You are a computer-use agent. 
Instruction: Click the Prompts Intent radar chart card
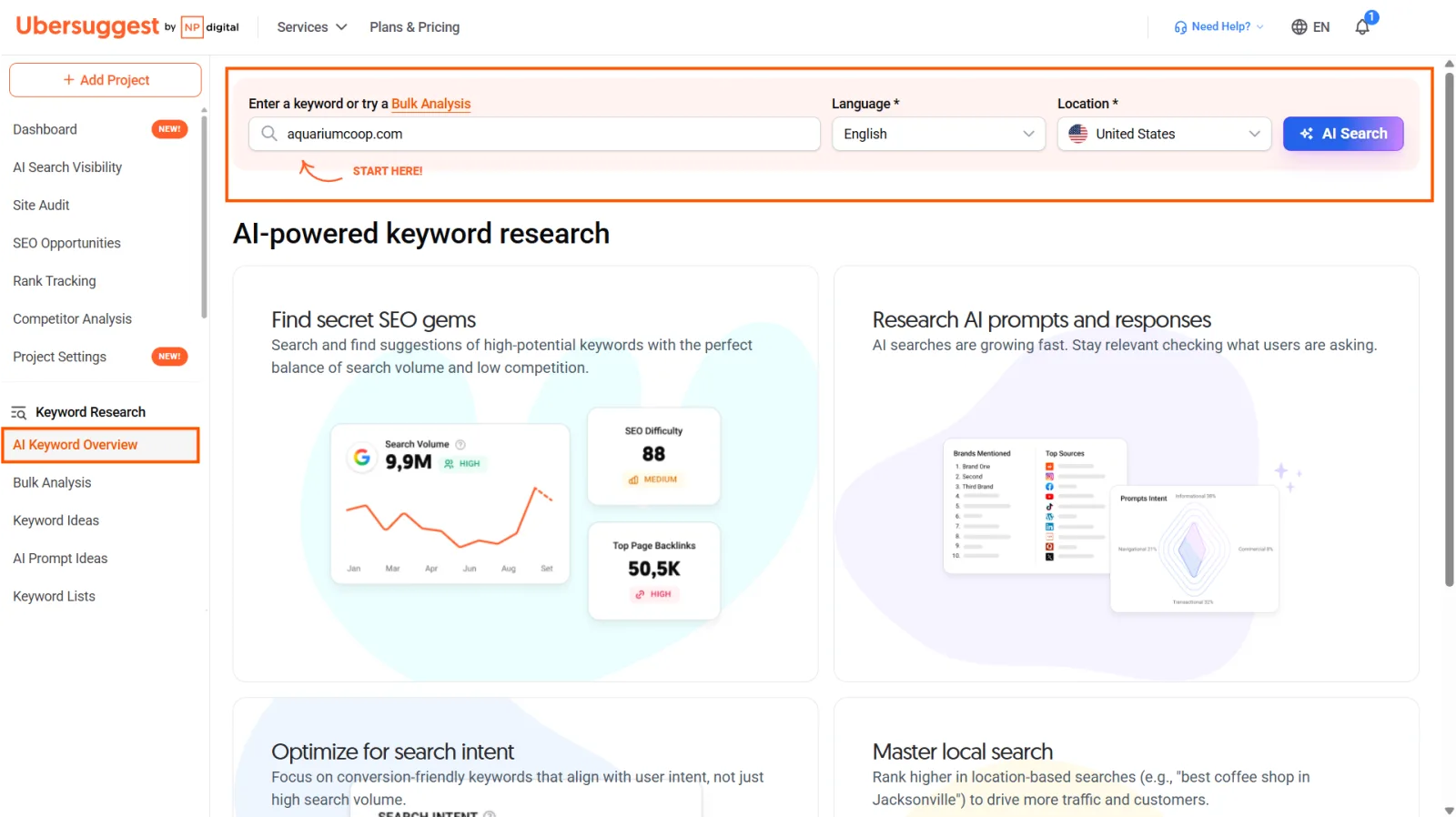1195,548
